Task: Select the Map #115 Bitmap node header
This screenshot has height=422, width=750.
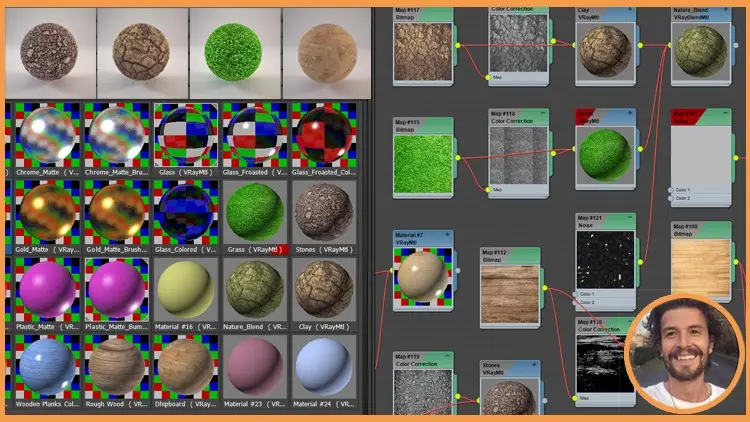Action: pyautogui.click(x=423, y=126)
